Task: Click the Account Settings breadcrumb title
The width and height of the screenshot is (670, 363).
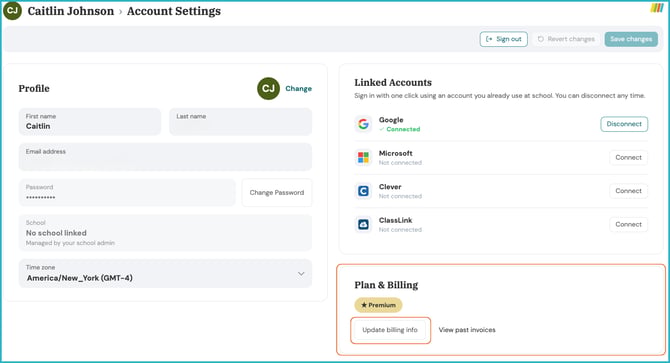Action: [x=174, y=11]
